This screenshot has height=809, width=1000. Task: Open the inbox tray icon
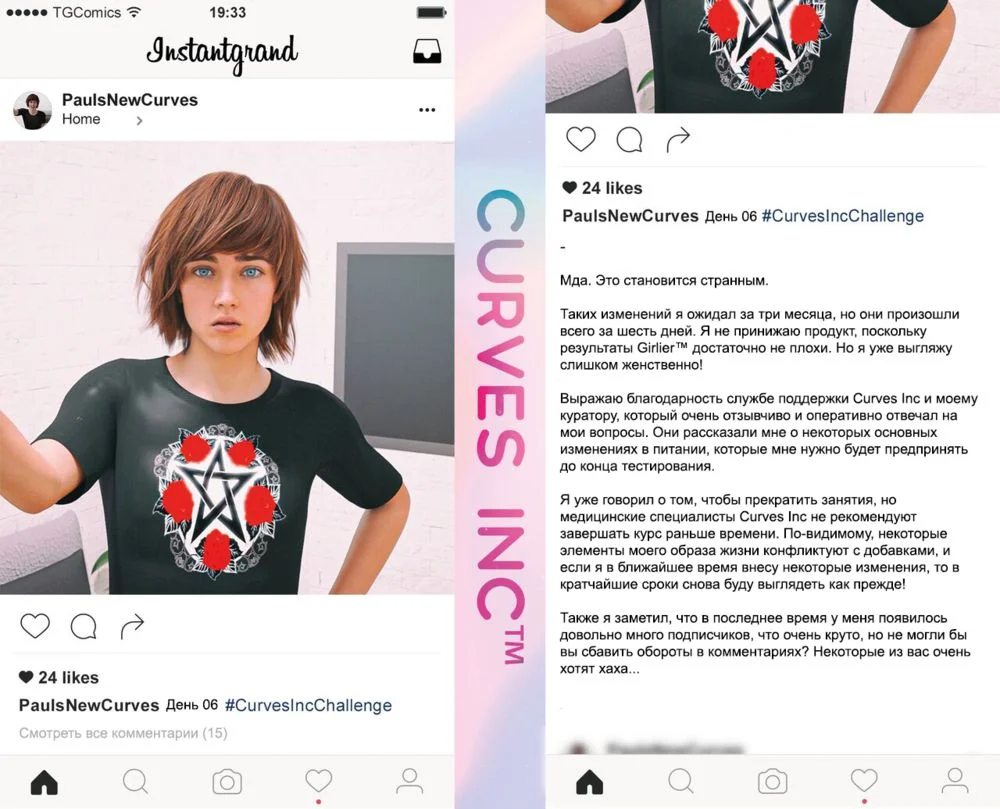click(x=427, y=52)
